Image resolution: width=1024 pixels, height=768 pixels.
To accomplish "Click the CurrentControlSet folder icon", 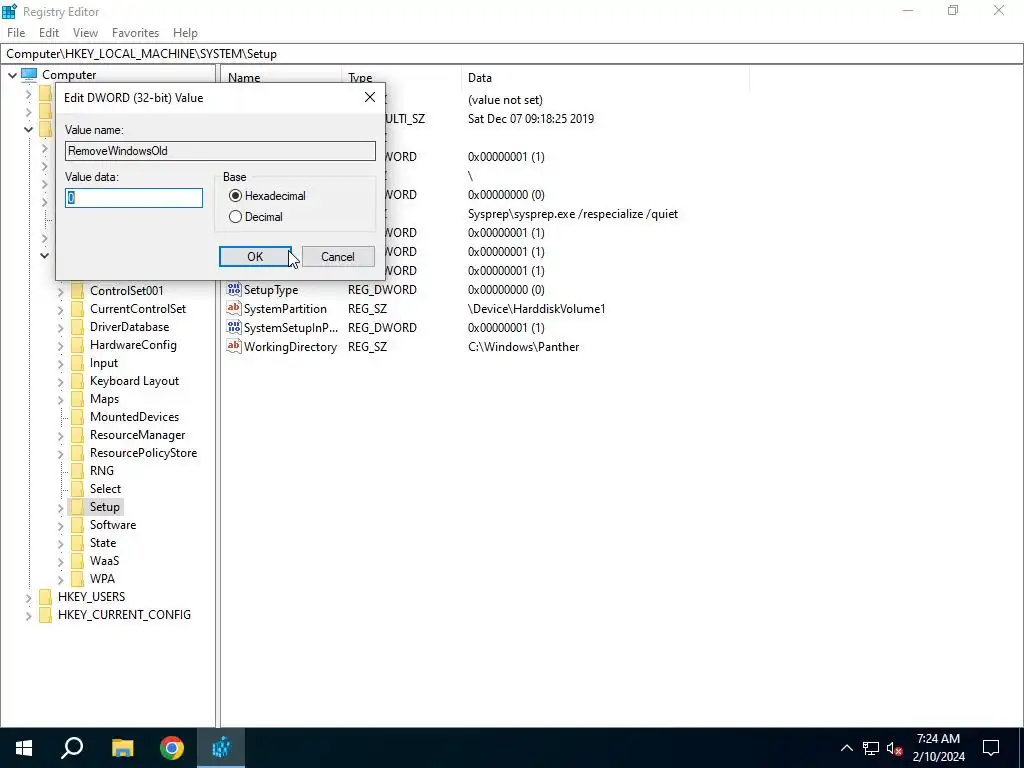I will coord(77,309).
